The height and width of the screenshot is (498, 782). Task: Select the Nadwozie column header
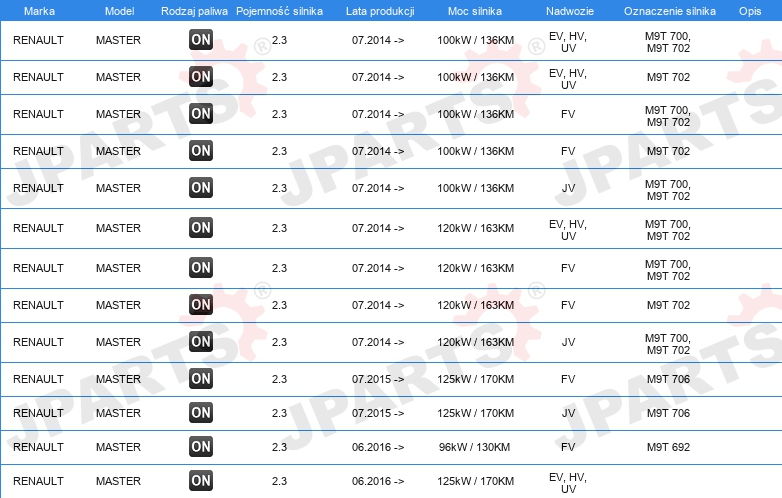[x=570, y=11]
